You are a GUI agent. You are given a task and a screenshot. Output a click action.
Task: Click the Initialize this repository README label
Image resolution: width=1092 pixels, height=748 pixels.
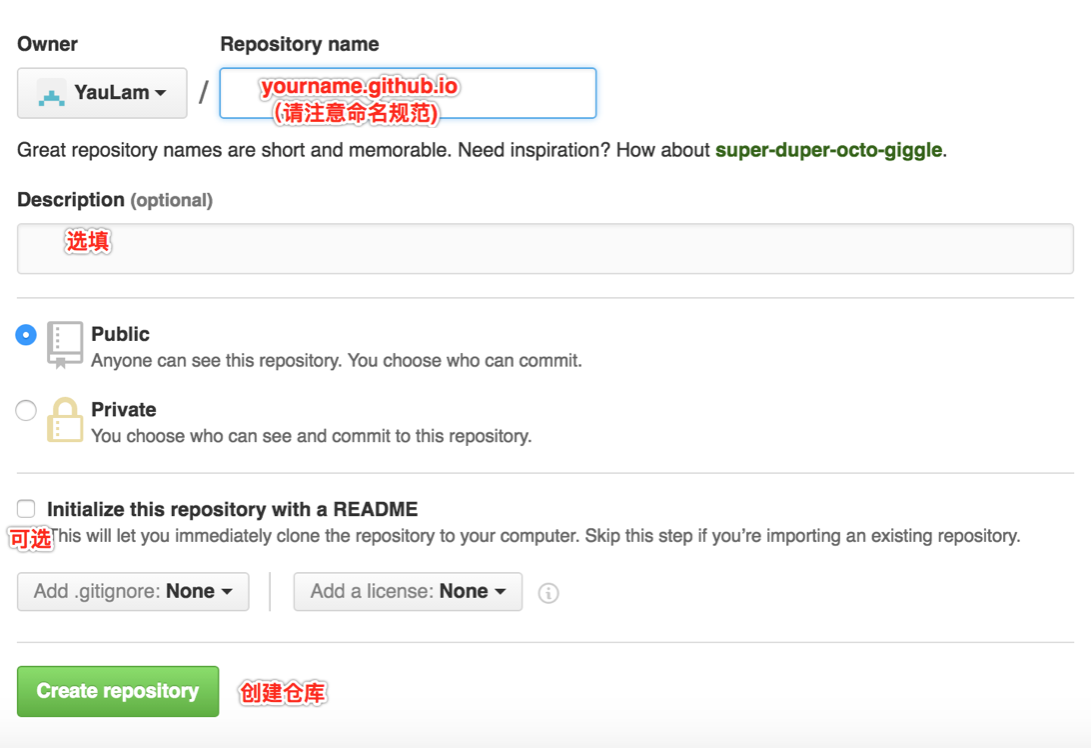tap(232, 509)
